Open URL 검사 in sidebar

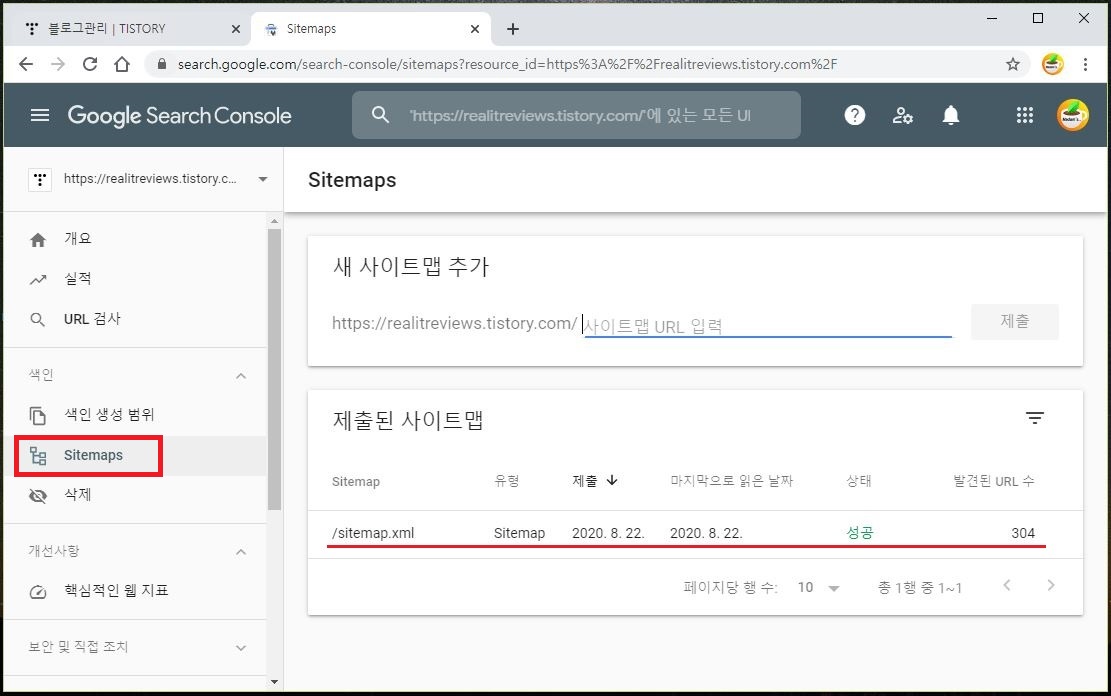click(135, 320)
